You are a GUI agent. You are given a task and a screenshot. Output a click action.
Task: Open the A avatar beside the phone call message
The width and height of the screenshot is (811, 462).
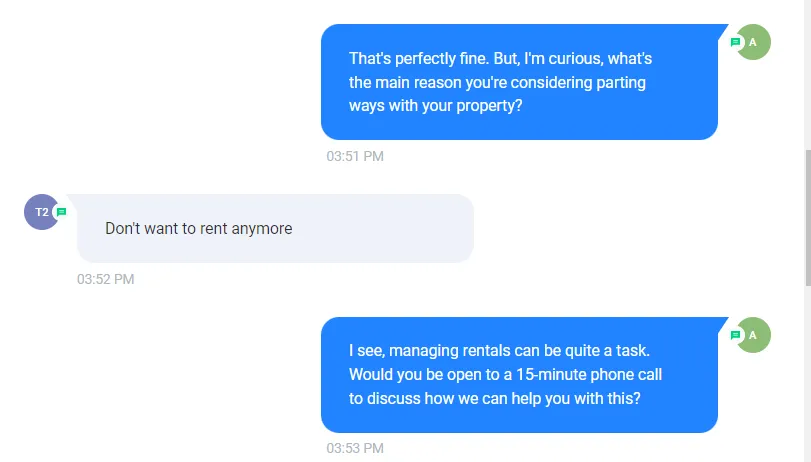coord(753,335)
